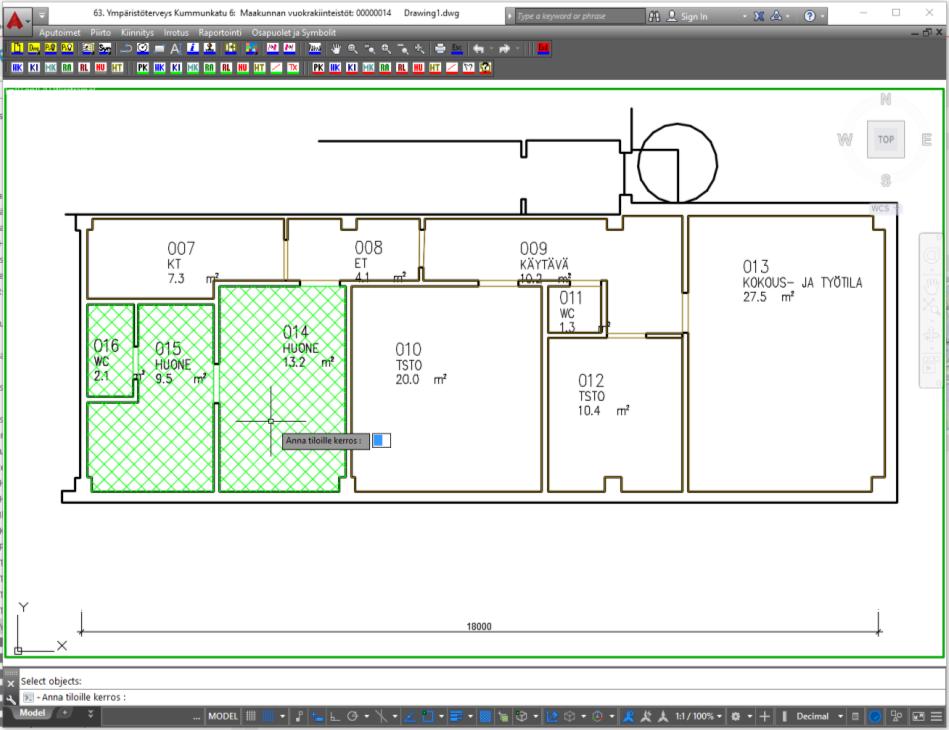Select the text tool 'A' icon
The height and width of the screenshot is (730, 949).
(x=175, y=48)
